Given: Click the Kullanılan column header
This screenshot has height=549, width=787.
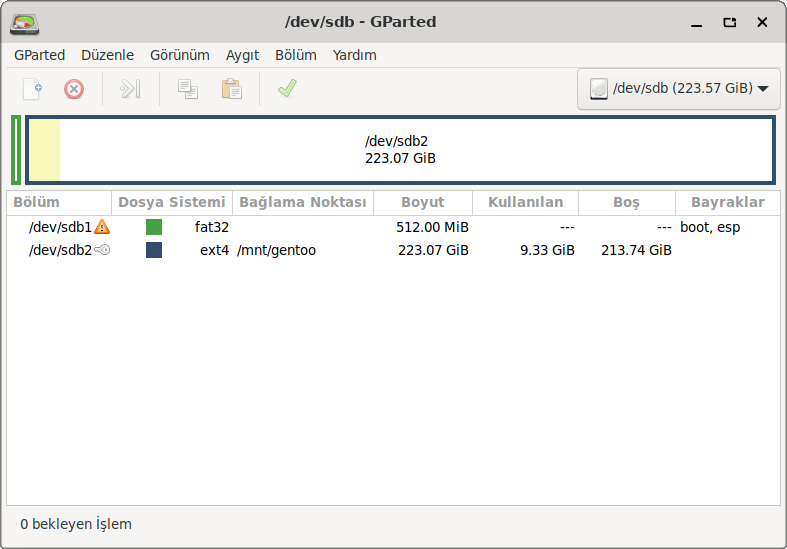Looking at the screenshot, I should (526, 202).
